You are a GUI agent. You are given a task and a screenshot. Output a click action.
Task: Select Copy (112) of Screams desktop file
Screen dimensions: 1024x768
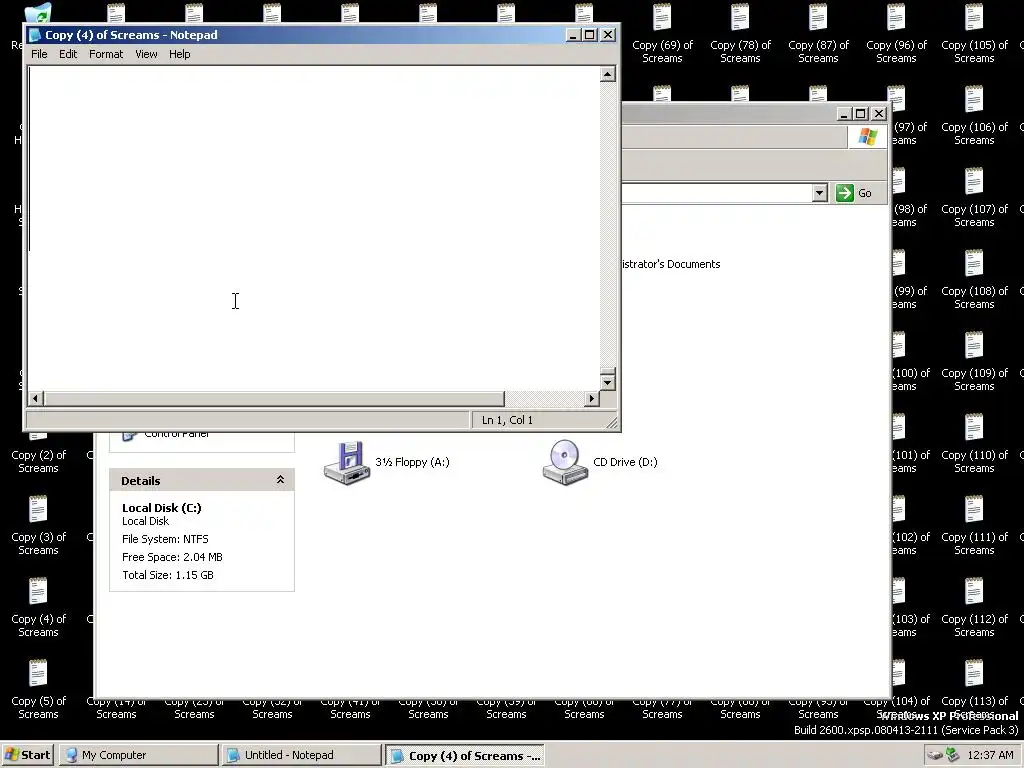tap(974, 608)
